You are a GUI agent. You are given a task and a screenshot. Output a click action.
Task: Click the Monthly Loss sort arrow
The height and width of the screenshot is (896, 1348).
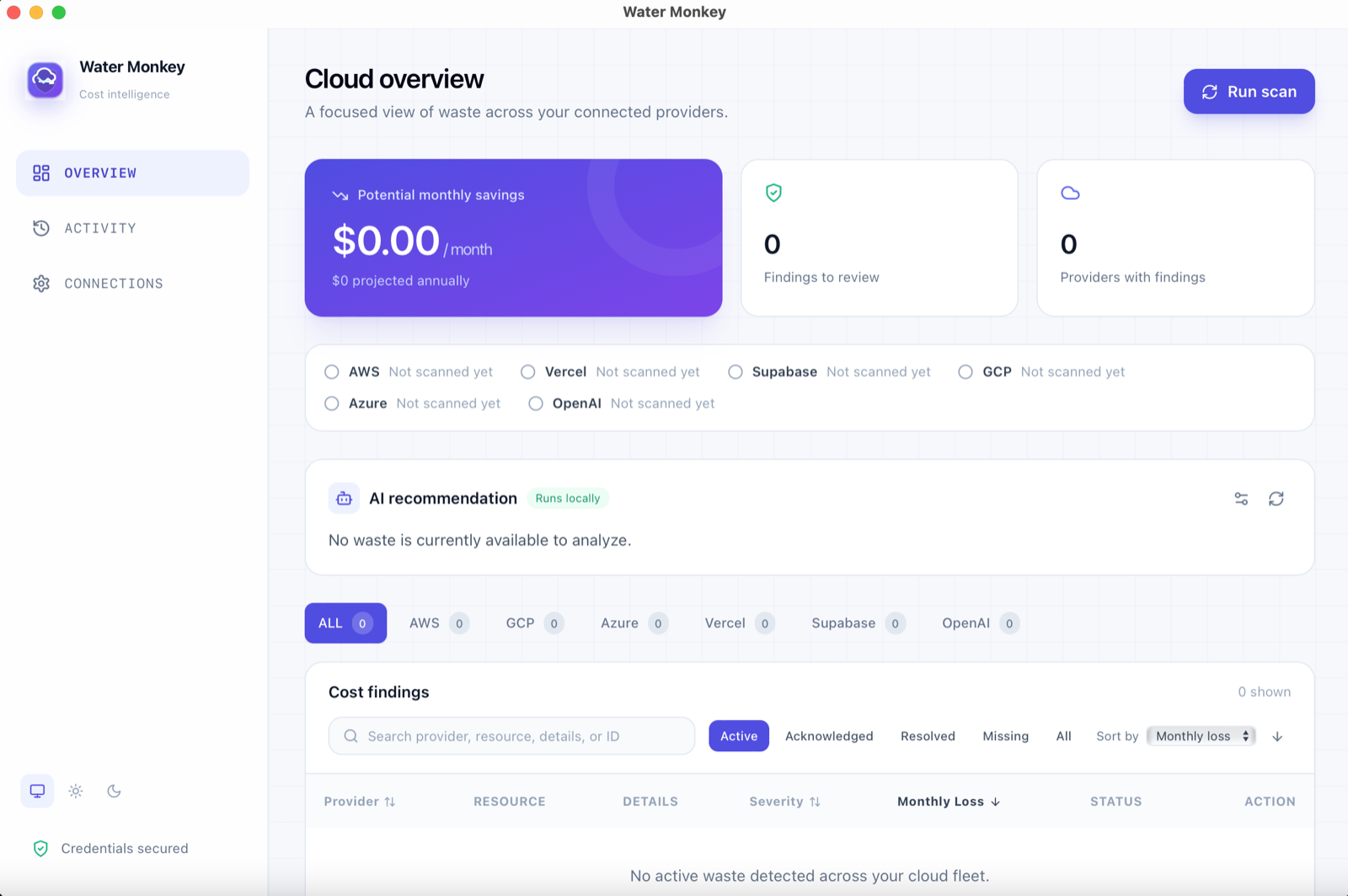(x=995, y=802)
